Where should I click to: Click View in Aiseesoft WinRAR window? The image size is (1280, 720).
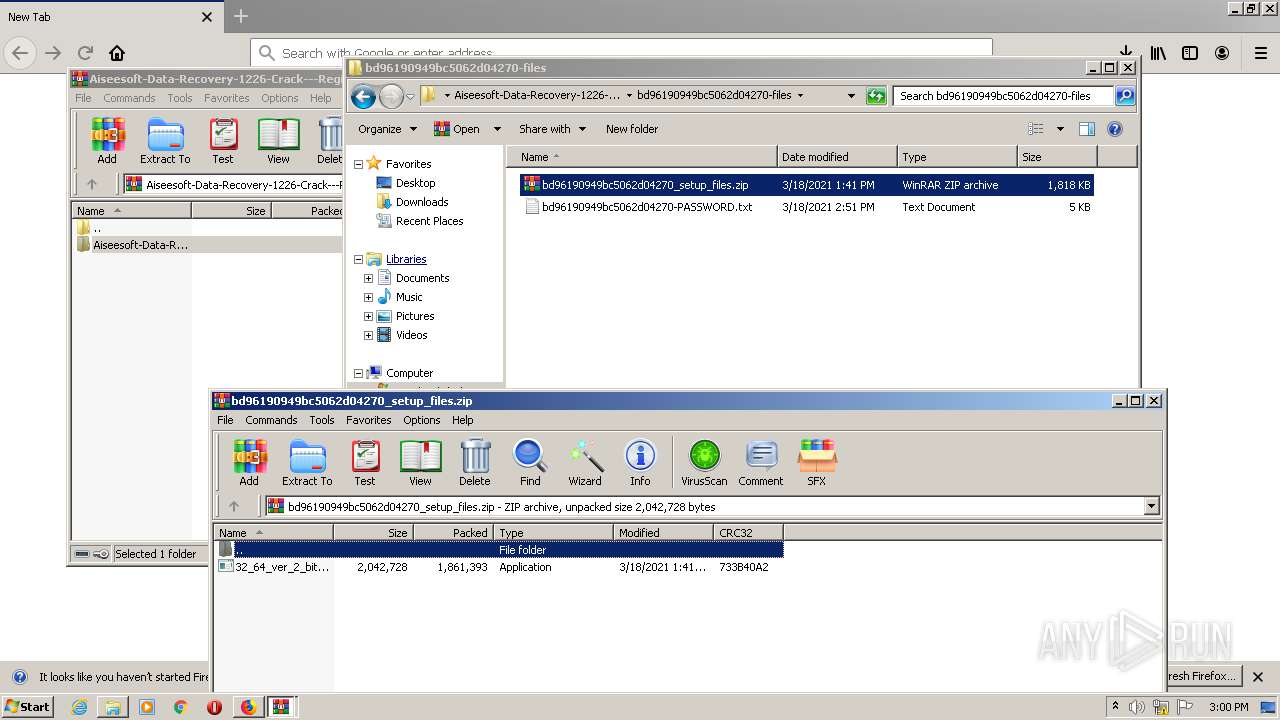click(278, 141)
